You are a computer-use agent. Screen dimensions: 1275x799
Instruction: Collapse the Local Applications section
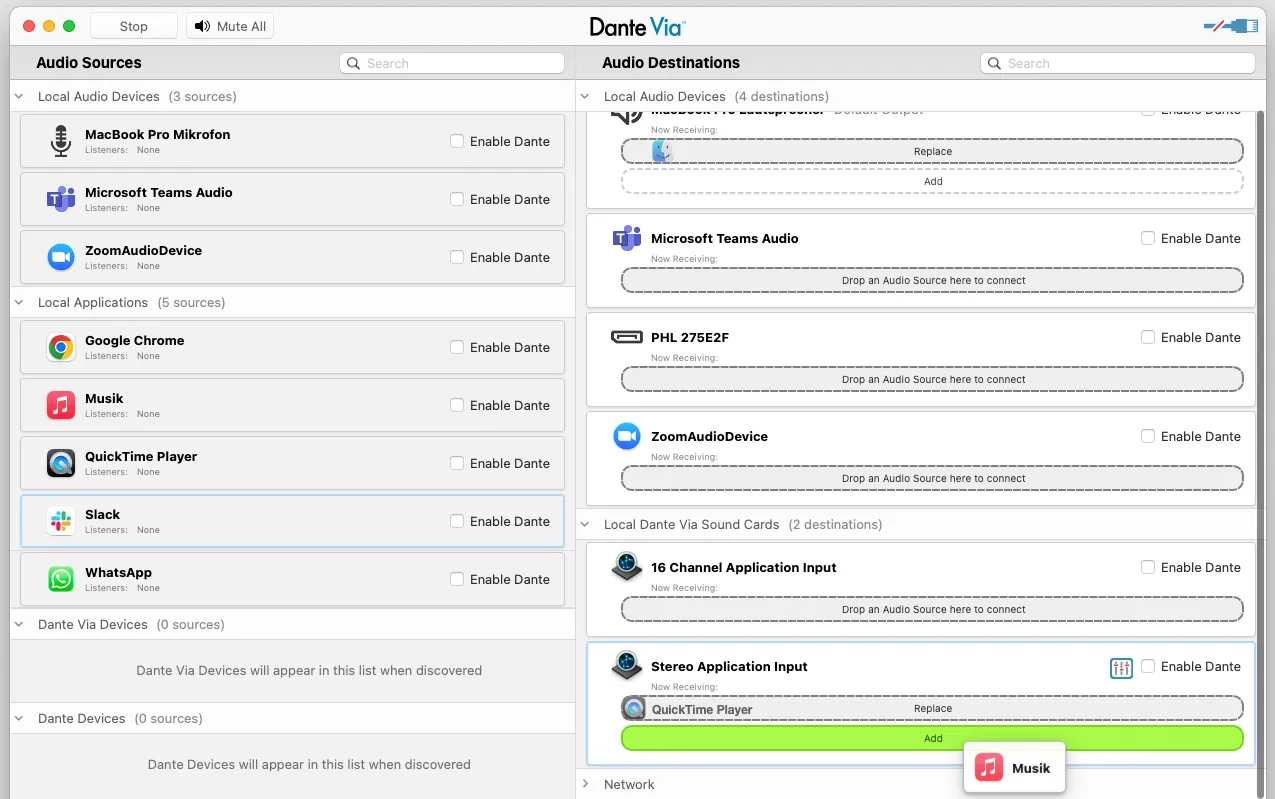[x=20, y=303]
